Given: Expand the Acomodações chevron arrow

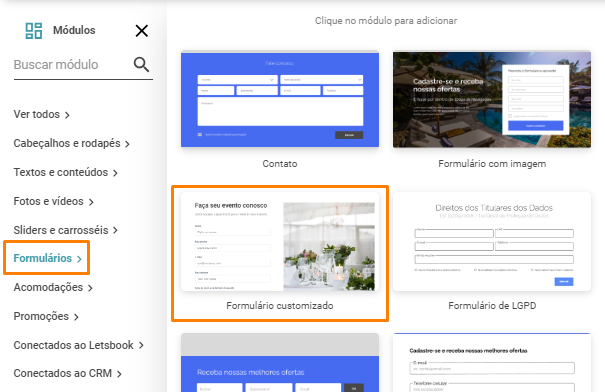Looking at the screenshot, I should (x=90, y=288).
